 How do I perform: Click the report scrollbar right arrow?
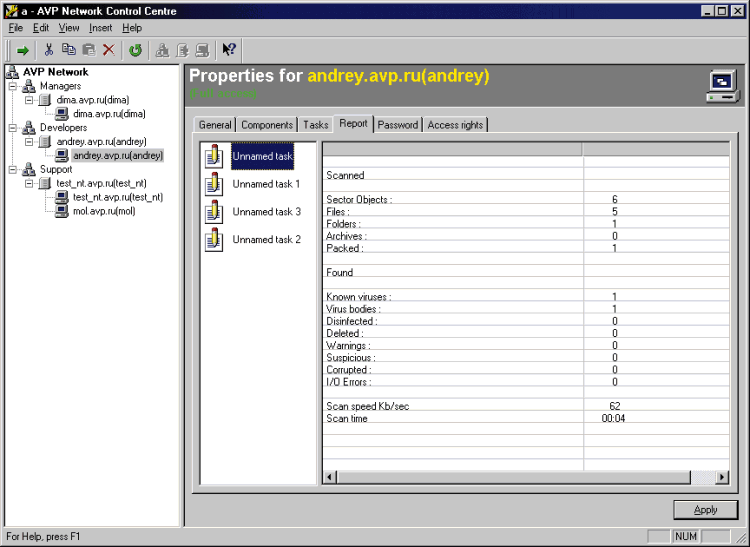tap(722, 477)
